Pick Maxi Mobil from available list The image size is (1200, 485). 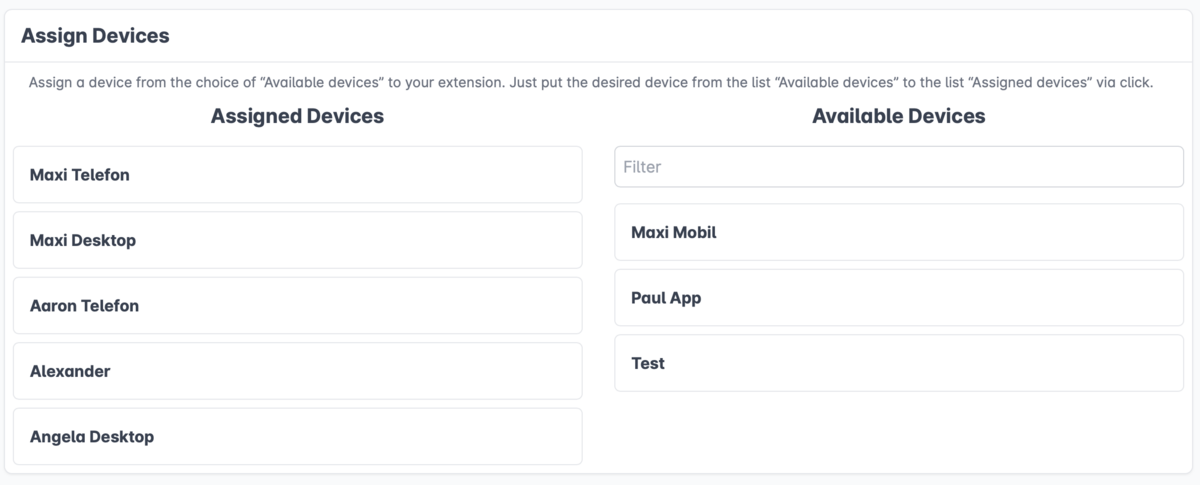(x=899, y=232)
